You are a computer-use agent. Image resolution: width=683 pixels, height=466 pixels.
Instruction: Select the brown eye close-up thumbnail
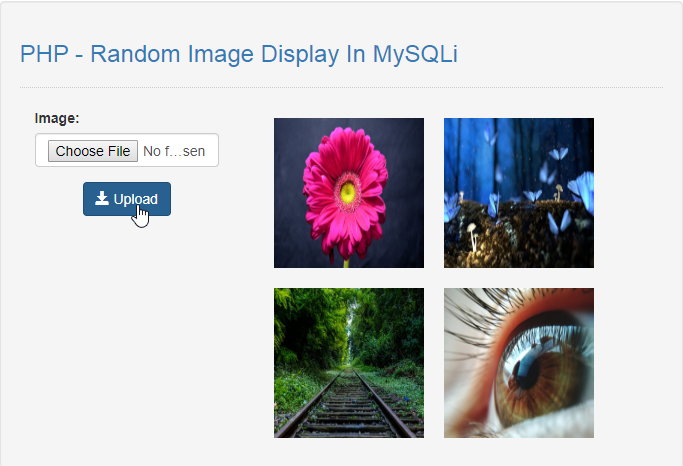point(519,363)
